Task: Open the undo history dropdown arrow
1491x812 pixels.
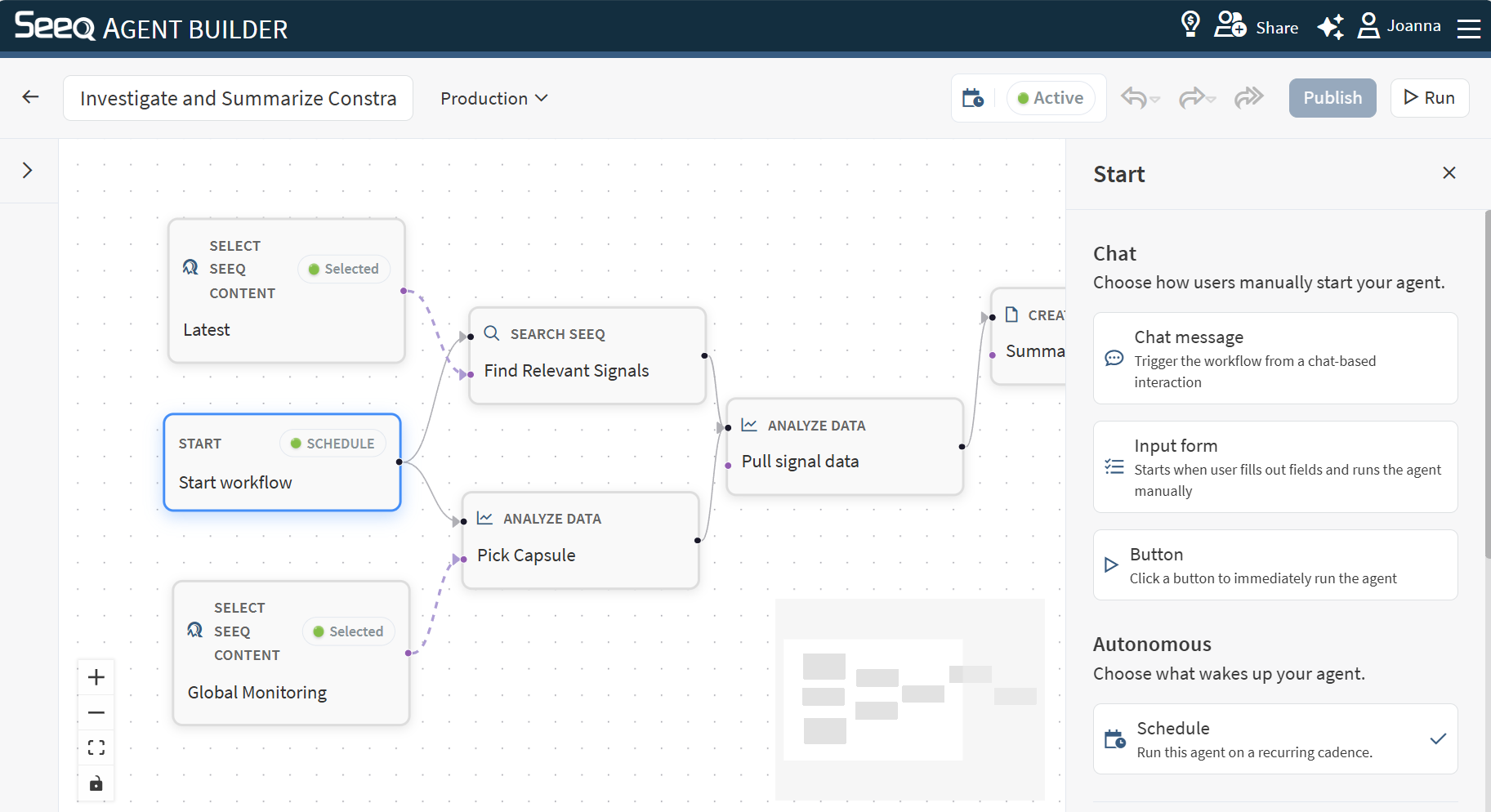Action: pos(1155,100)
